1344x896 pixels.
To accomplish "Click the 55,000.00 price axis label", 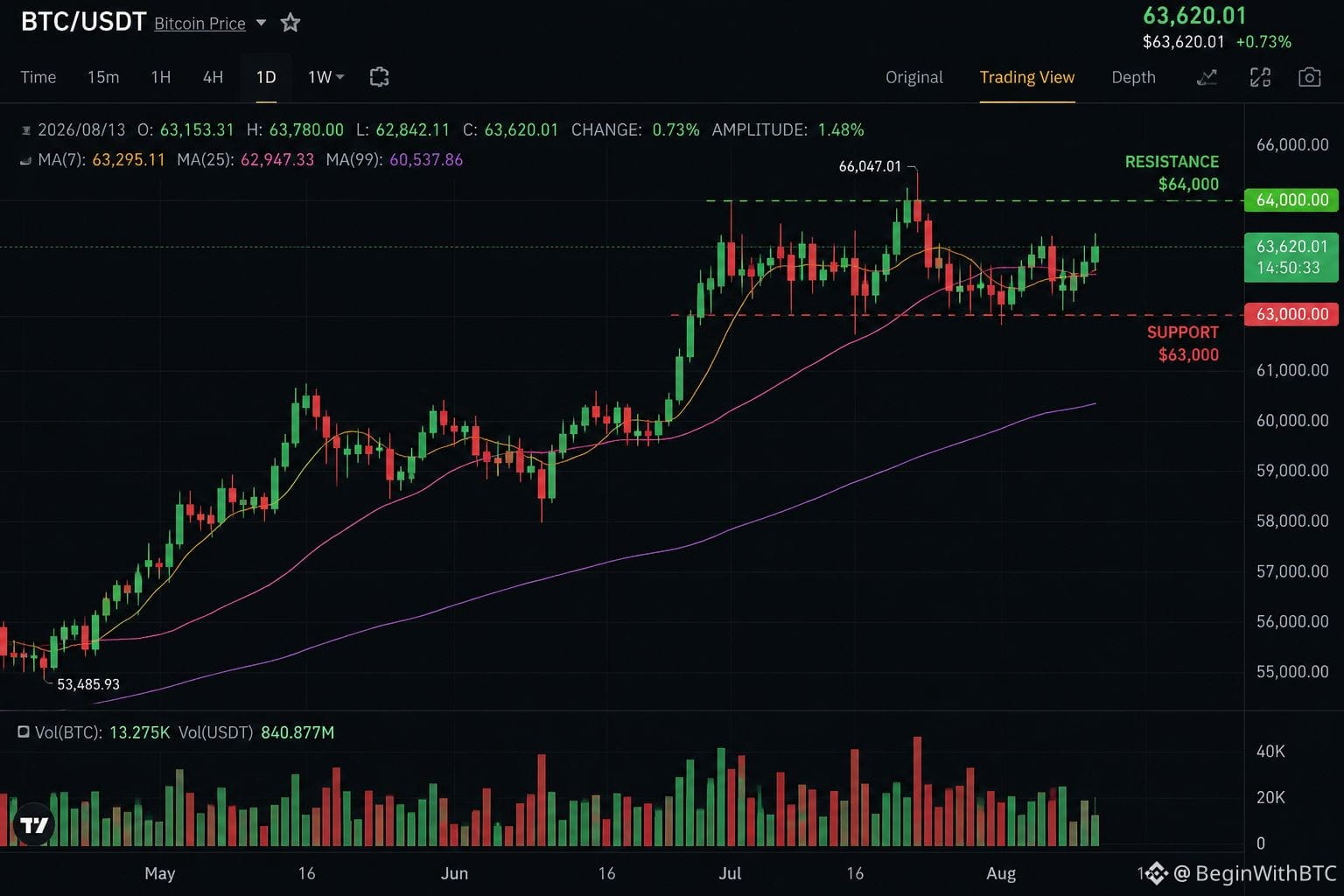I will [x=1292, y=672].
